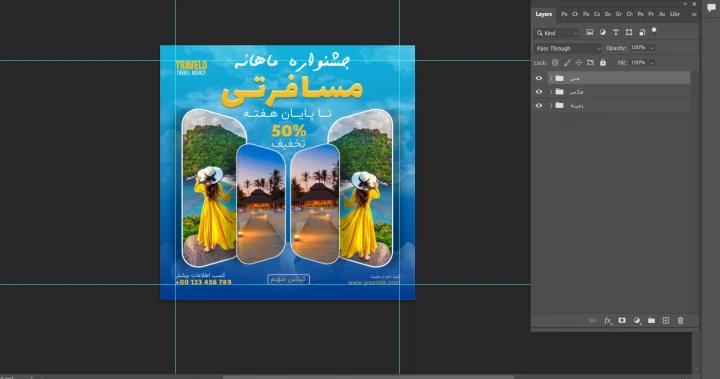
Task: Click the Create new layer icon
Action: tap(666, 320)
